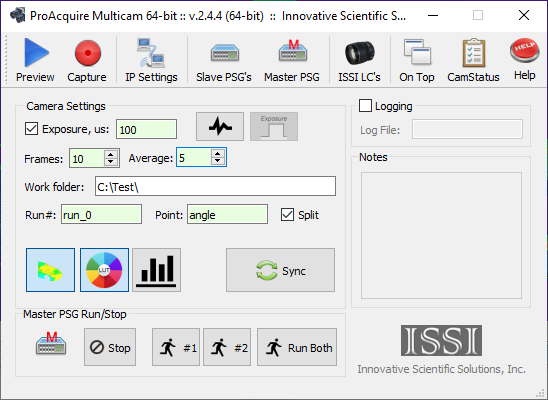Decrease Average value with down arrow
The image size is (548, 400).
(218, 161)
